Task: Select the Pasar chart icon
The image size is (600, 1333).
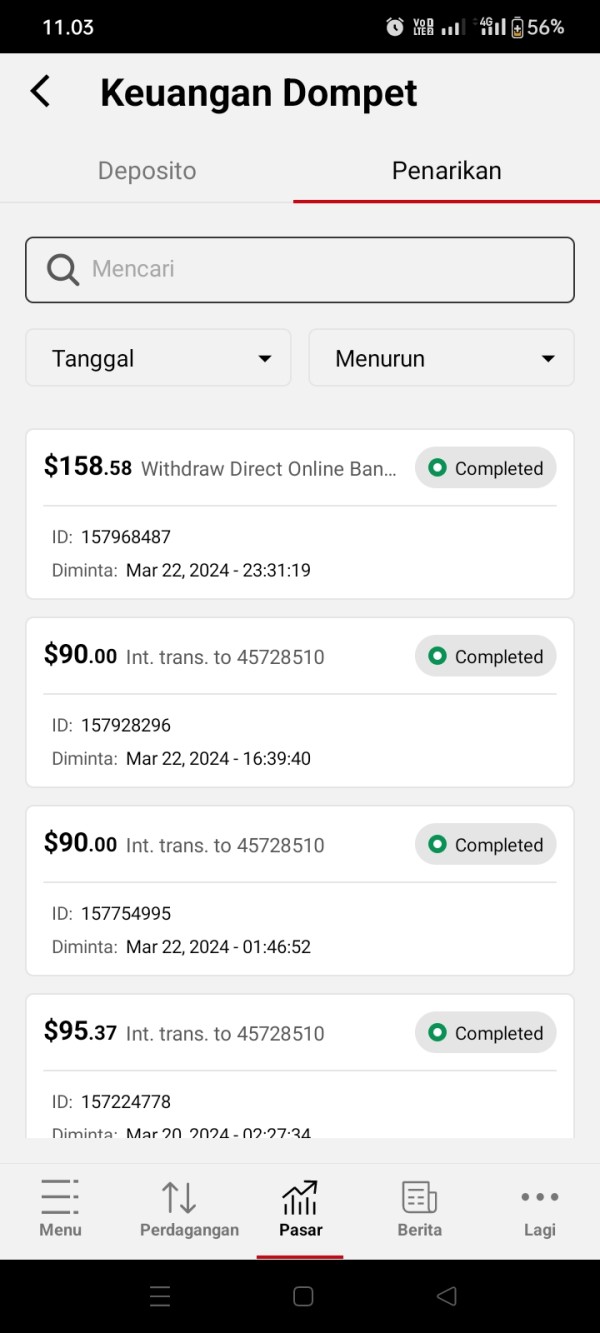Action: coord(300,1197)
